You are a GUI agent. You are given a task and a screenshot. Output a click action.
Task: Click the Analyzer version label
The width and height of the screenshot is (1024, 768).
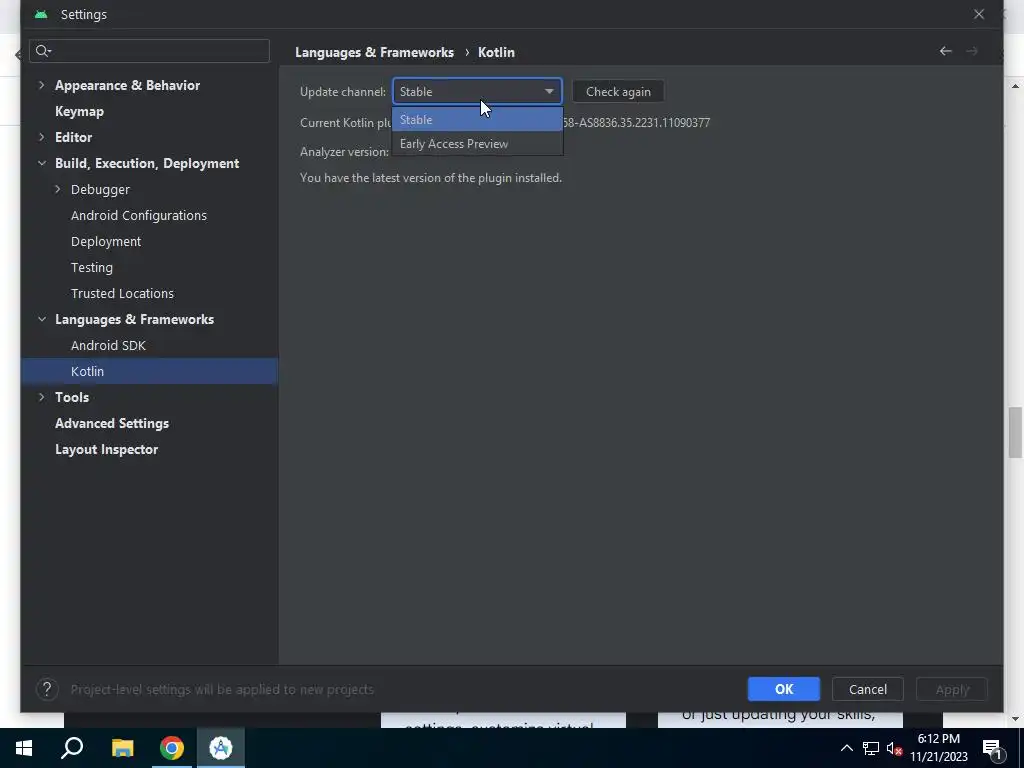344,152
